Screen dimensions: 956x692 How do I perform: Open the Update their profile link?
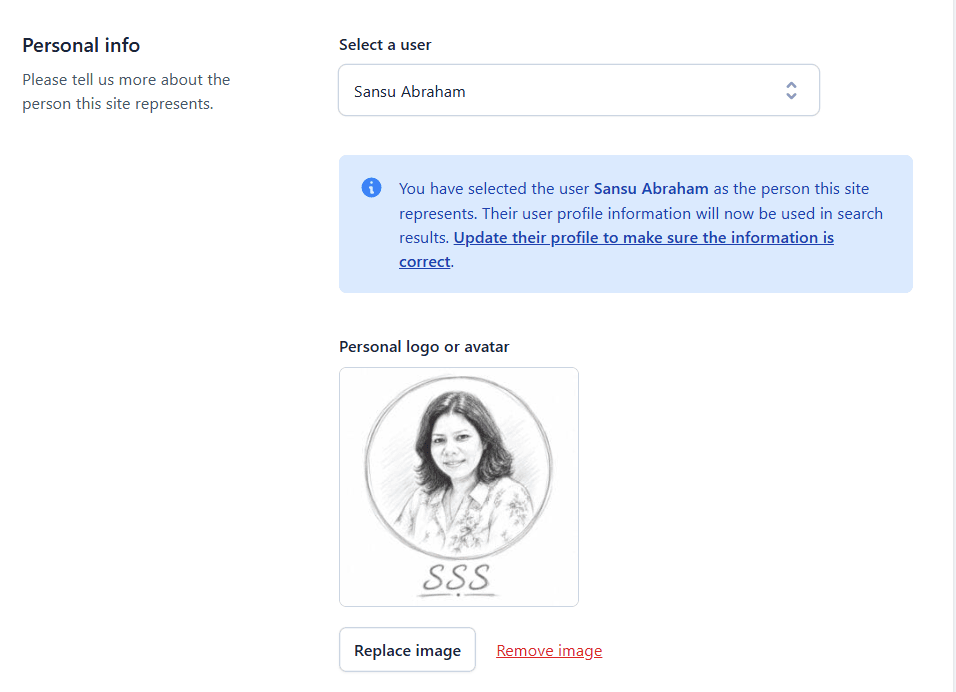click(643, 238)
